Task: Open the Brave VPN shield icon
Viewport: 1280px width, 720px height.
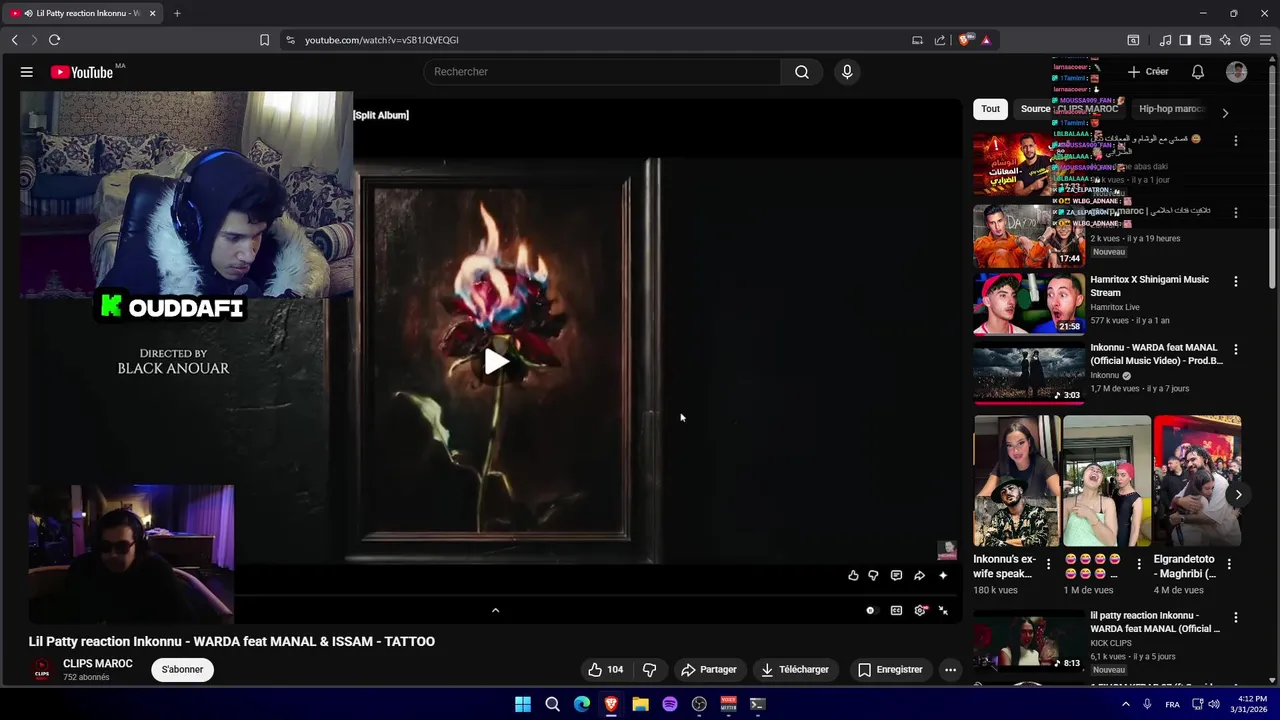Action: [1245, 40]
